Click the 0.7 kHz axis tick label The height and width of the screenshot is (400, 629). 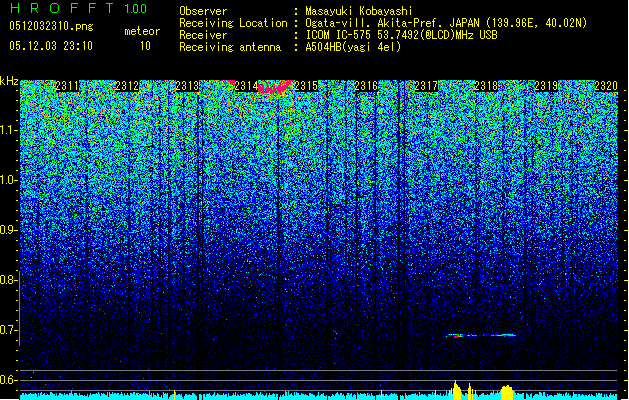tap(7, 330)
